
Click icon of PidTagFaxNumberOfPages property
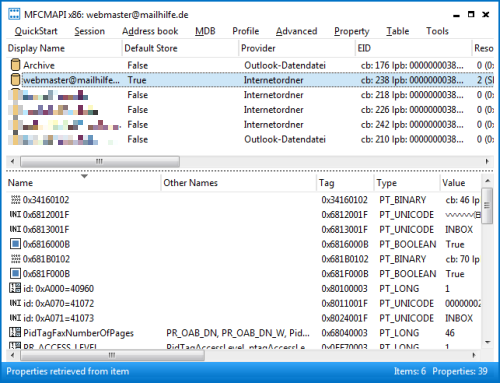(x=15, y=333)
